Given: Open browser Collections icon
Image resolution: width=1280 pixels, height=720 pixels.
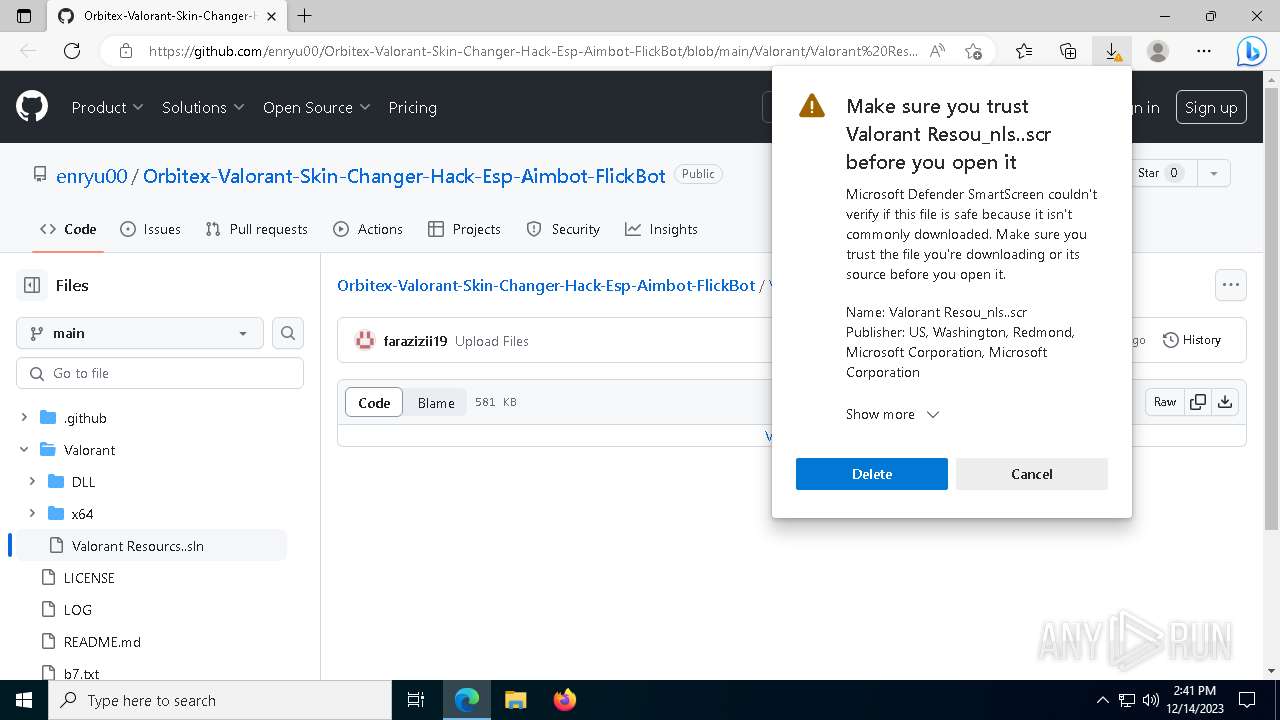Looking at the screenshot, I should [x=1068, y=51].
